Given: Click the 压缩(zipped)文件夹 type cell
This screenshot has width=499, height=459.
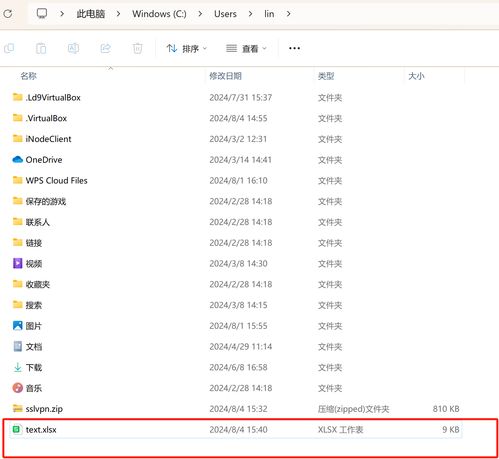Looking at the screenshot, I should pos(353,409).
